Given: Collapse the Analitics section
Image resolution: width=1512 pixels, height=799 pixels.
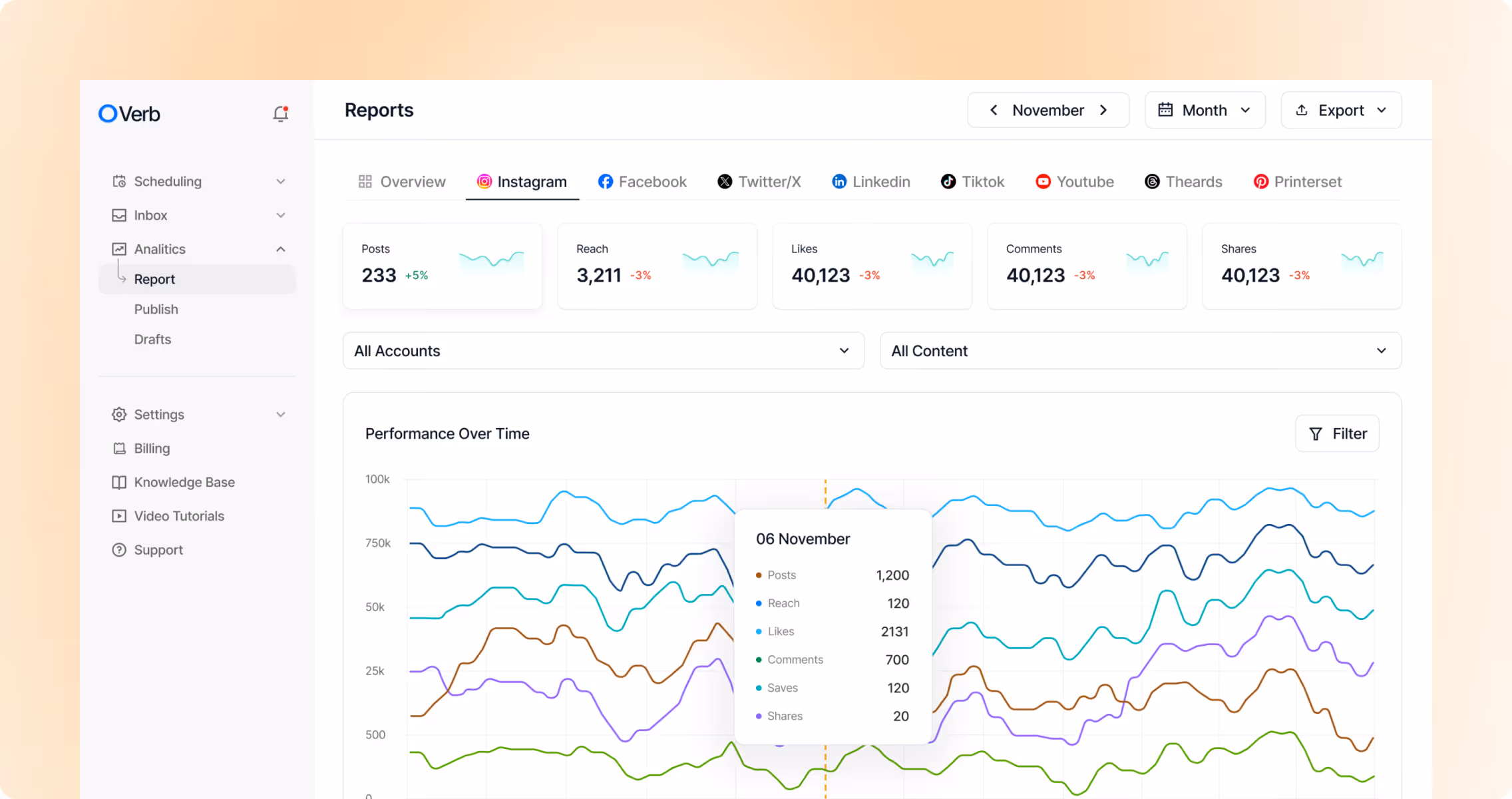Looking at the screenshot, I should (x=280, y=249).
